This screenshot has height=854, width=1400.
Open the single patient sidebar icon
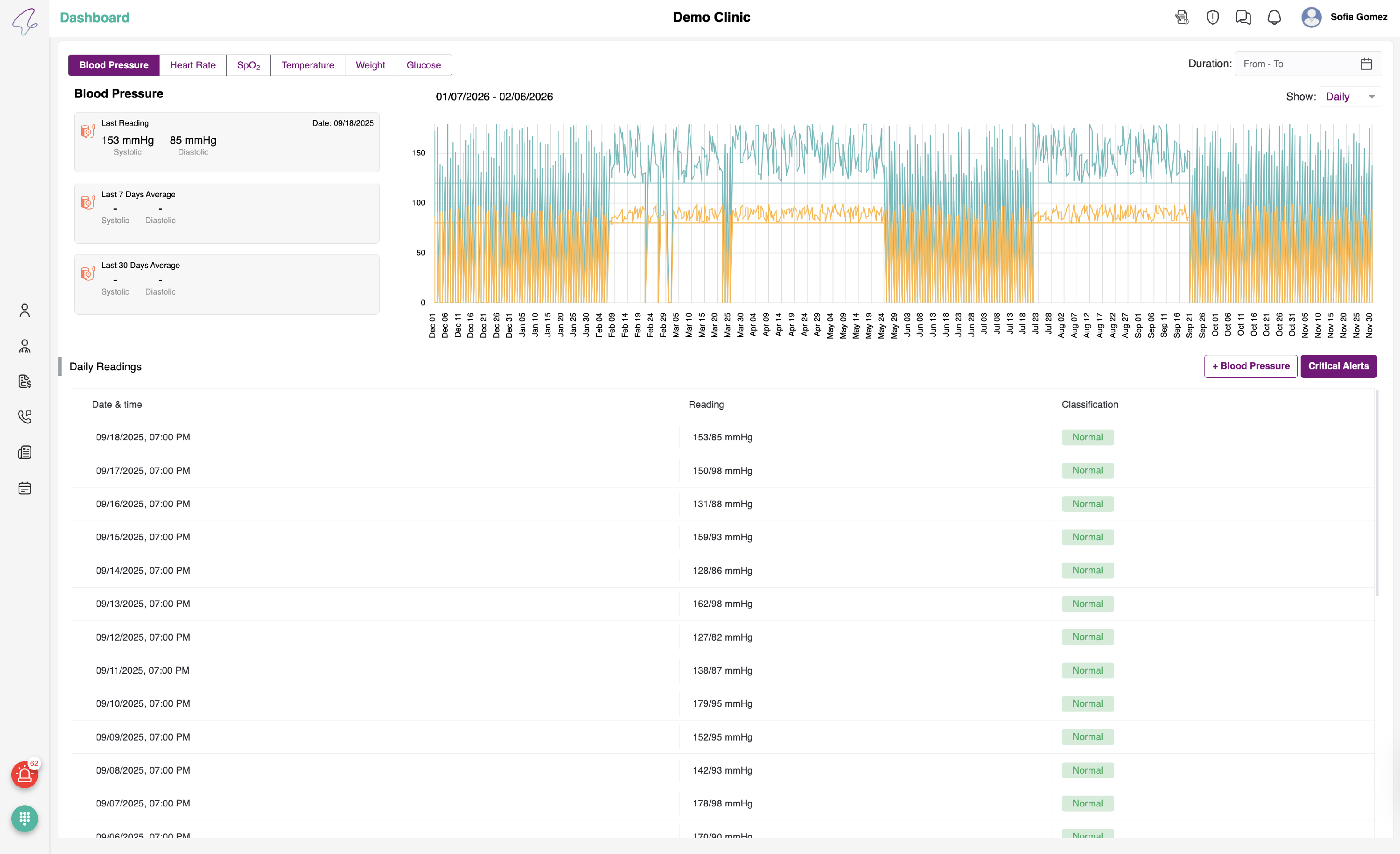tap(24, 311)
